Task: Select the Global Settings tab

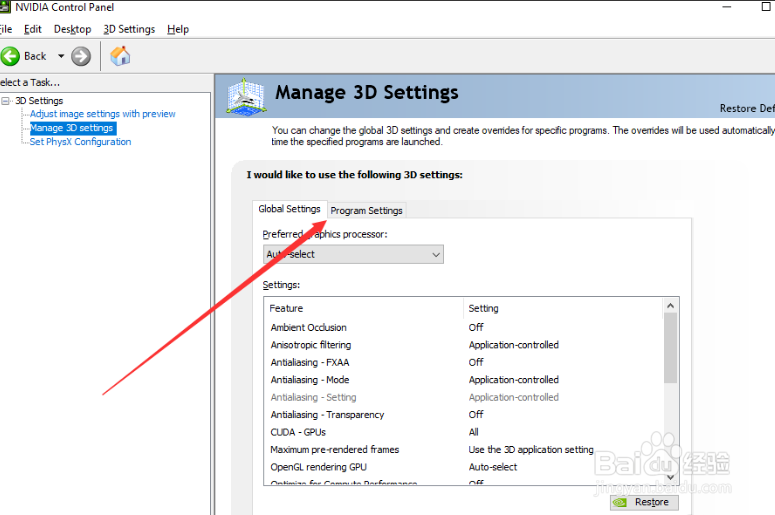Action: pos(289,209)
